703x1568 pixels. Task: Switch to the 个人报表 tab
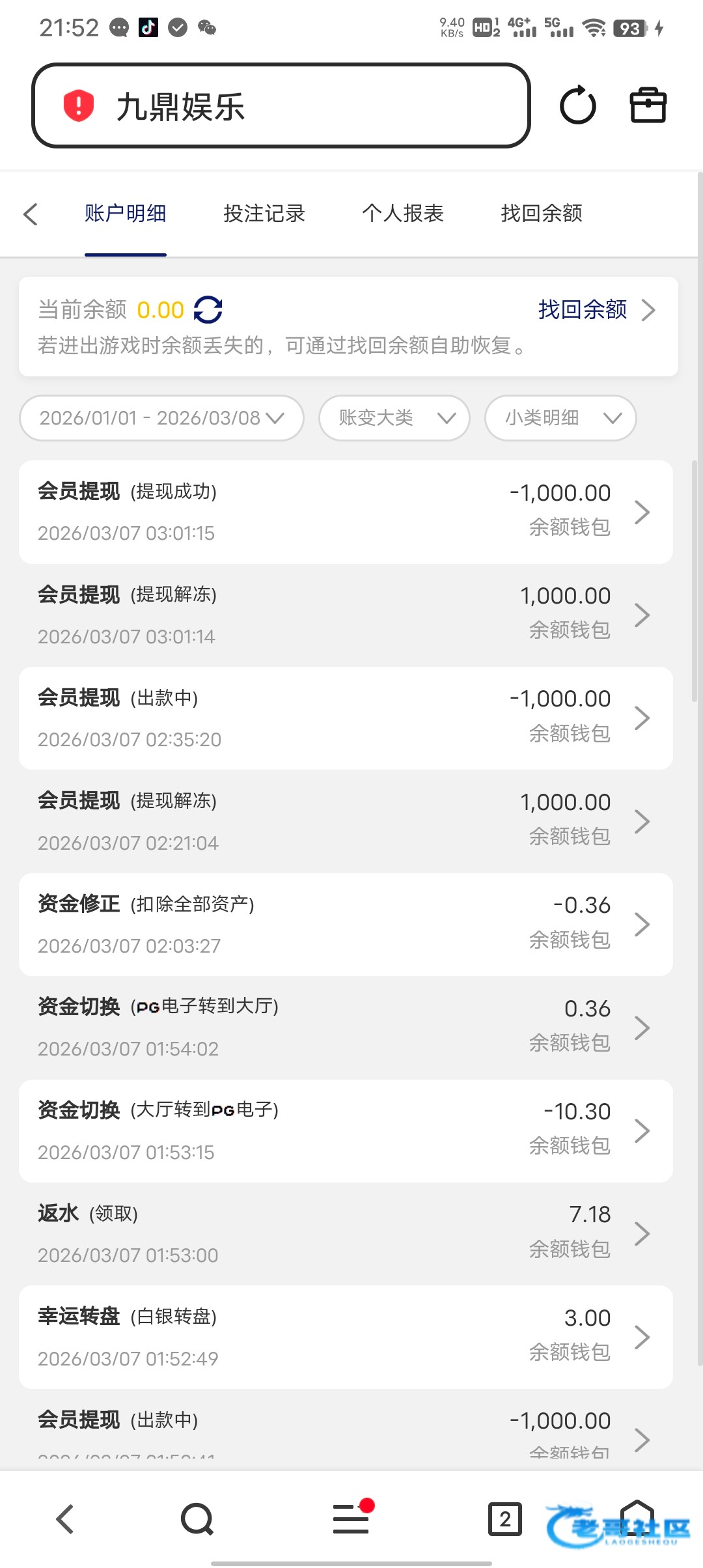click(403, 214)
